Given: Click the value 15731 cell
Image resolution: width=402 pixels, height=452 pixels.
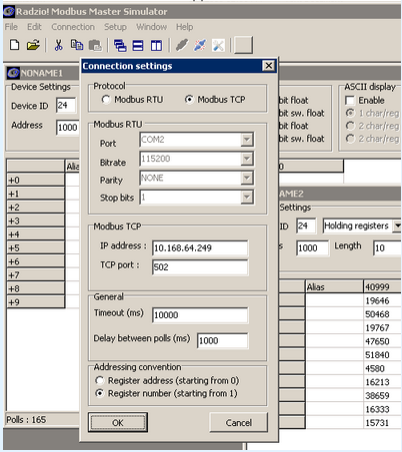Looking at the screenshot, I should pyautogui.click(x=382, y=423).
